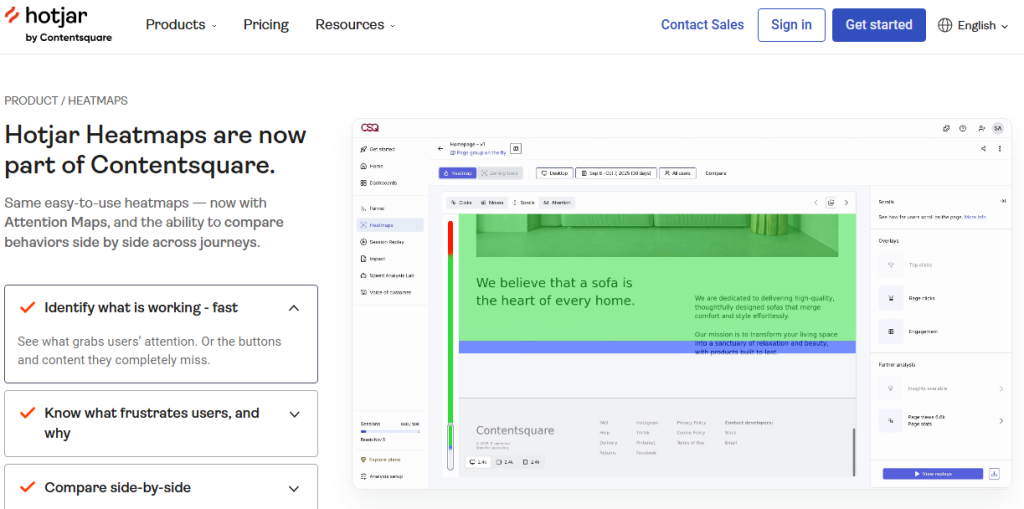This screenshot has height=509, width=1024.
Task: Switch heatmap mode to Scrolls
Action: [x=524, y=203]
